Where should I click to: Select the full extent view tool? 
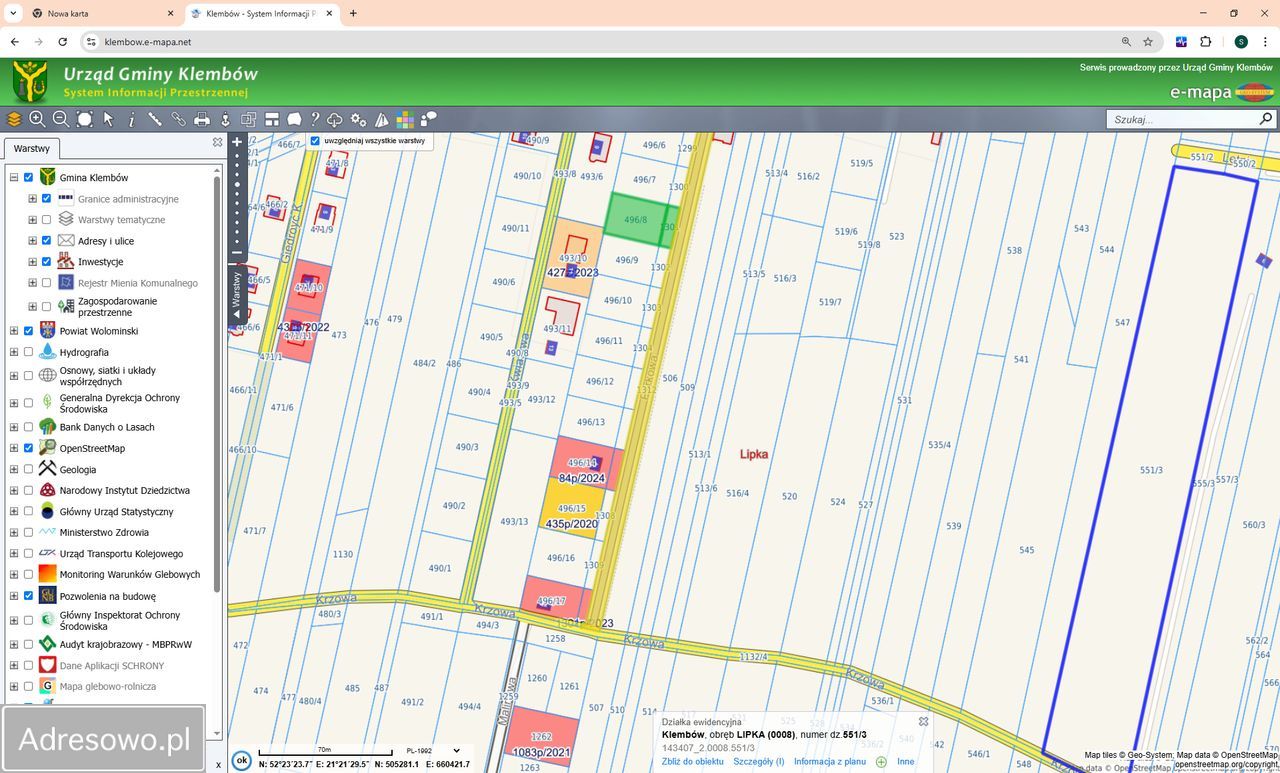pyautogui.click(x=85, y=119)
